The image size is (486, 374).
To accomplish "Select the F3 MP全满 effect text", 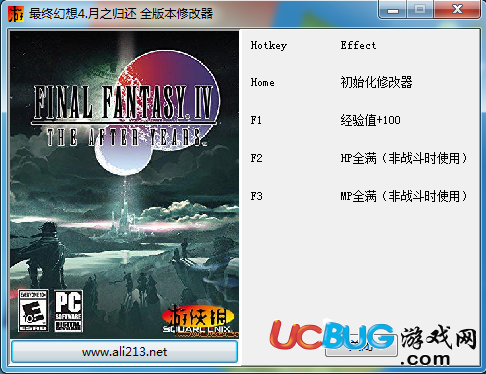I will (x=404, y=196).
